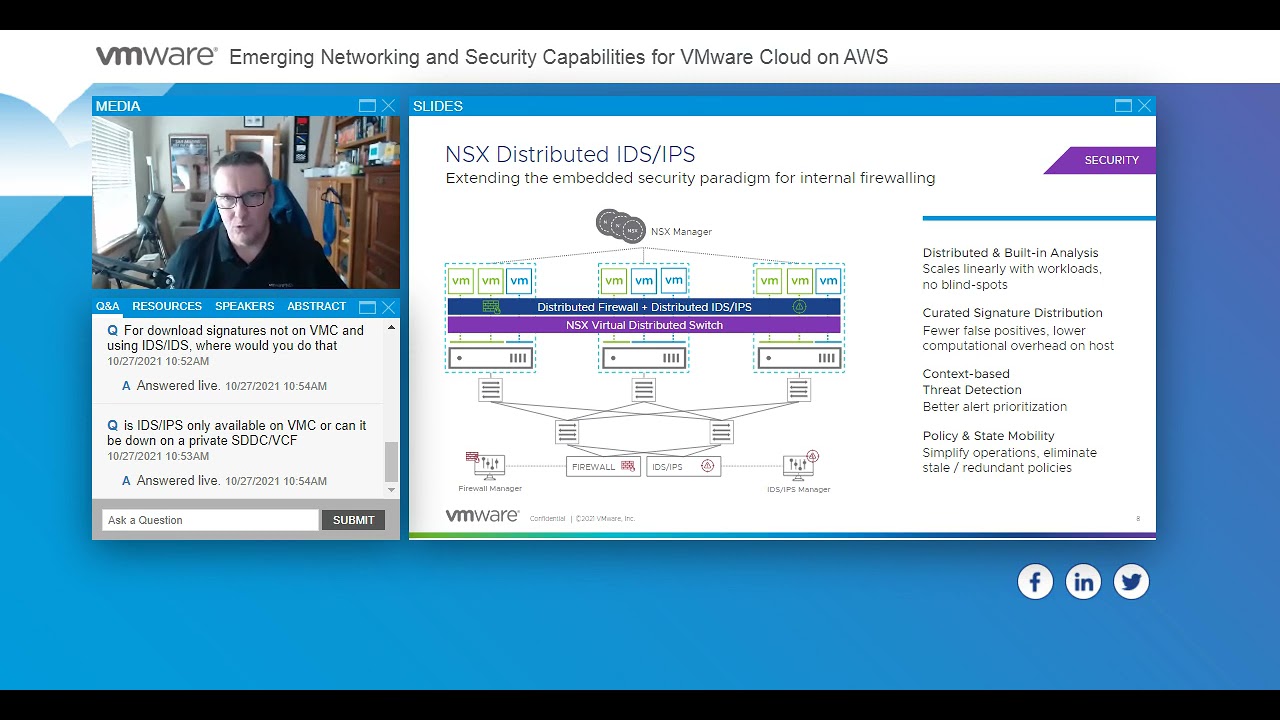Click the Policy & State Mobility heading
This screenshot has width=1280, height=720.
pyautogui.click(x=988, y=436)
